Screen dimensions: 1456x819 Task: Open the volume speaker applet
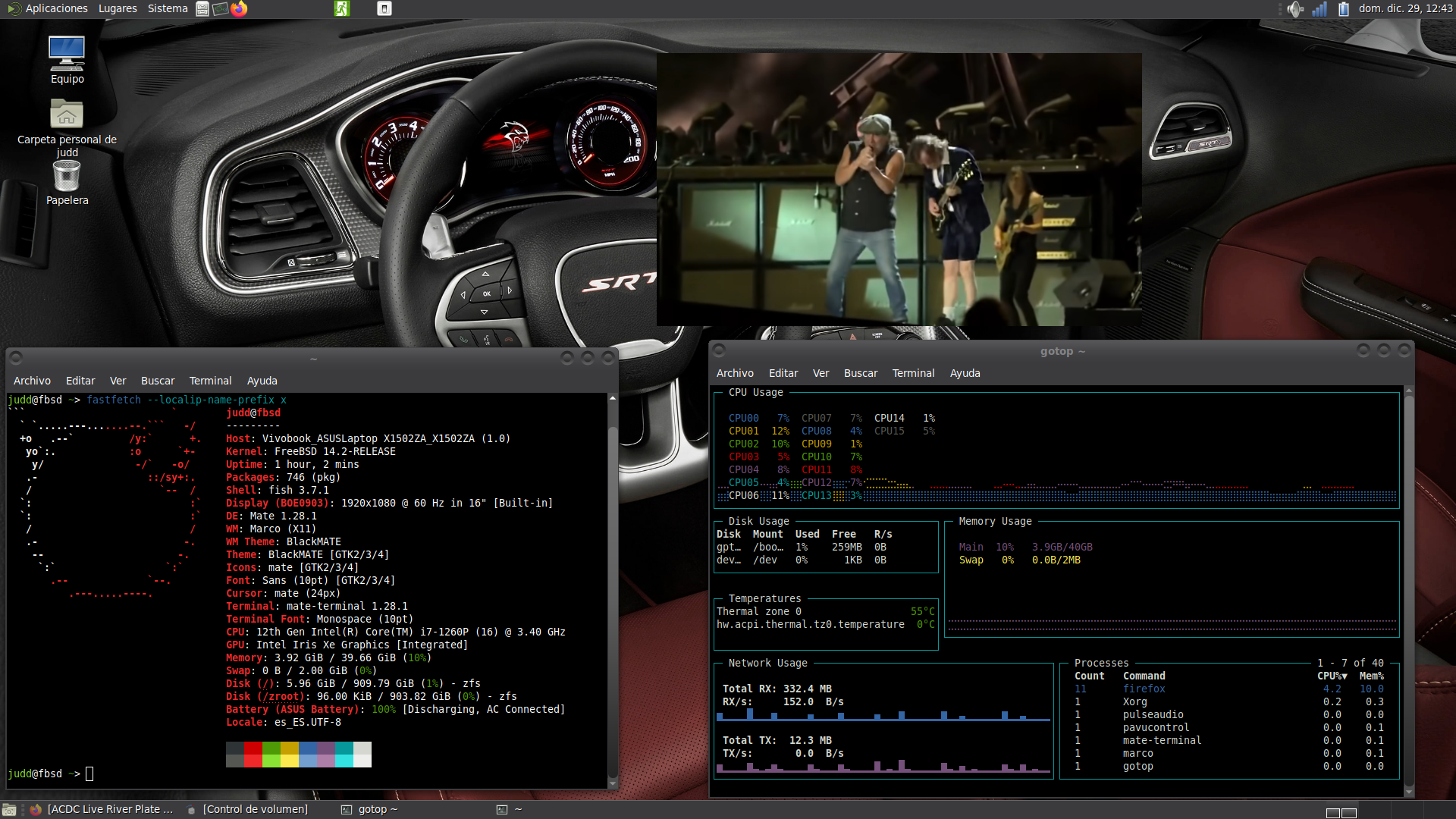pyautogui.click(x=1295, y=9)
